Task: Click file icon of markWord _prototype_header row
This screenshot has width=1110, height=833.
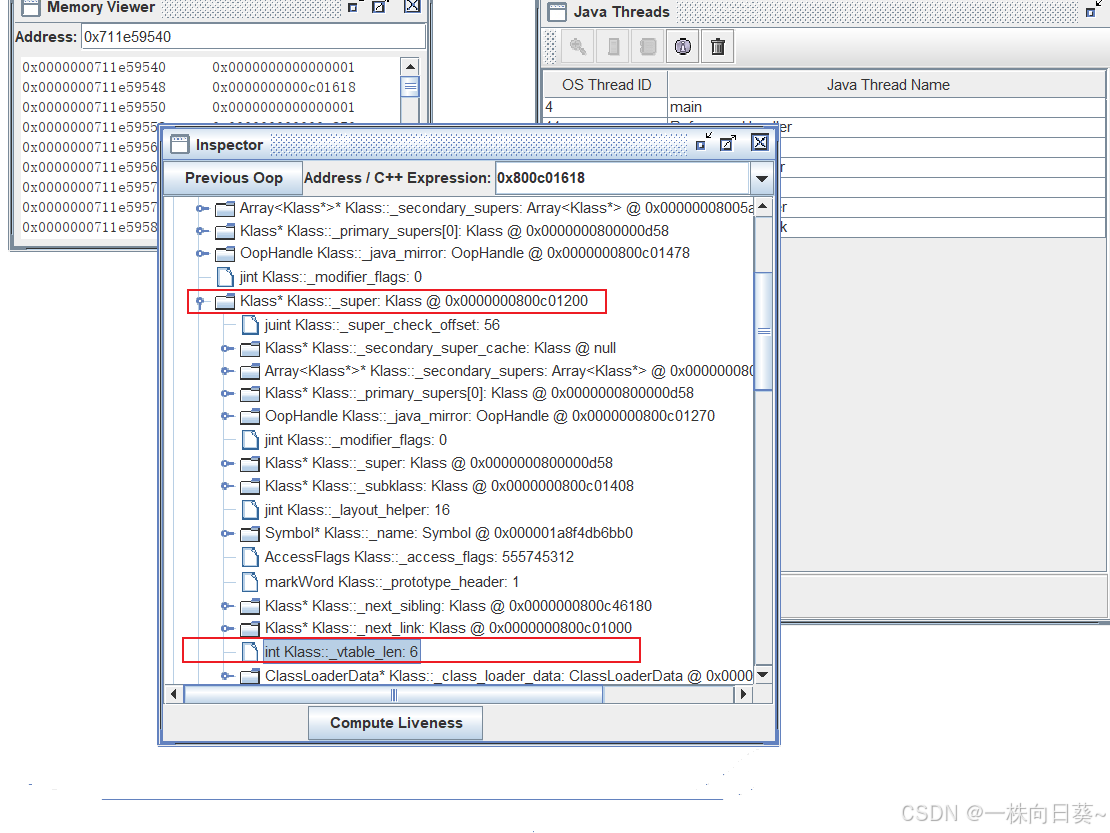Action: [250, 582]
